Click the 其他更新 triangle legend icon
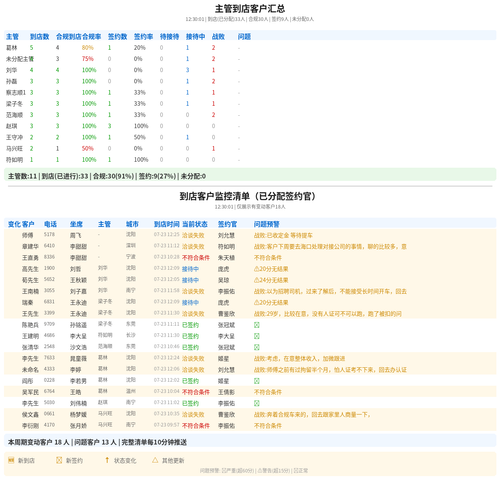The image size is (500, 493). tap(155, 460)
